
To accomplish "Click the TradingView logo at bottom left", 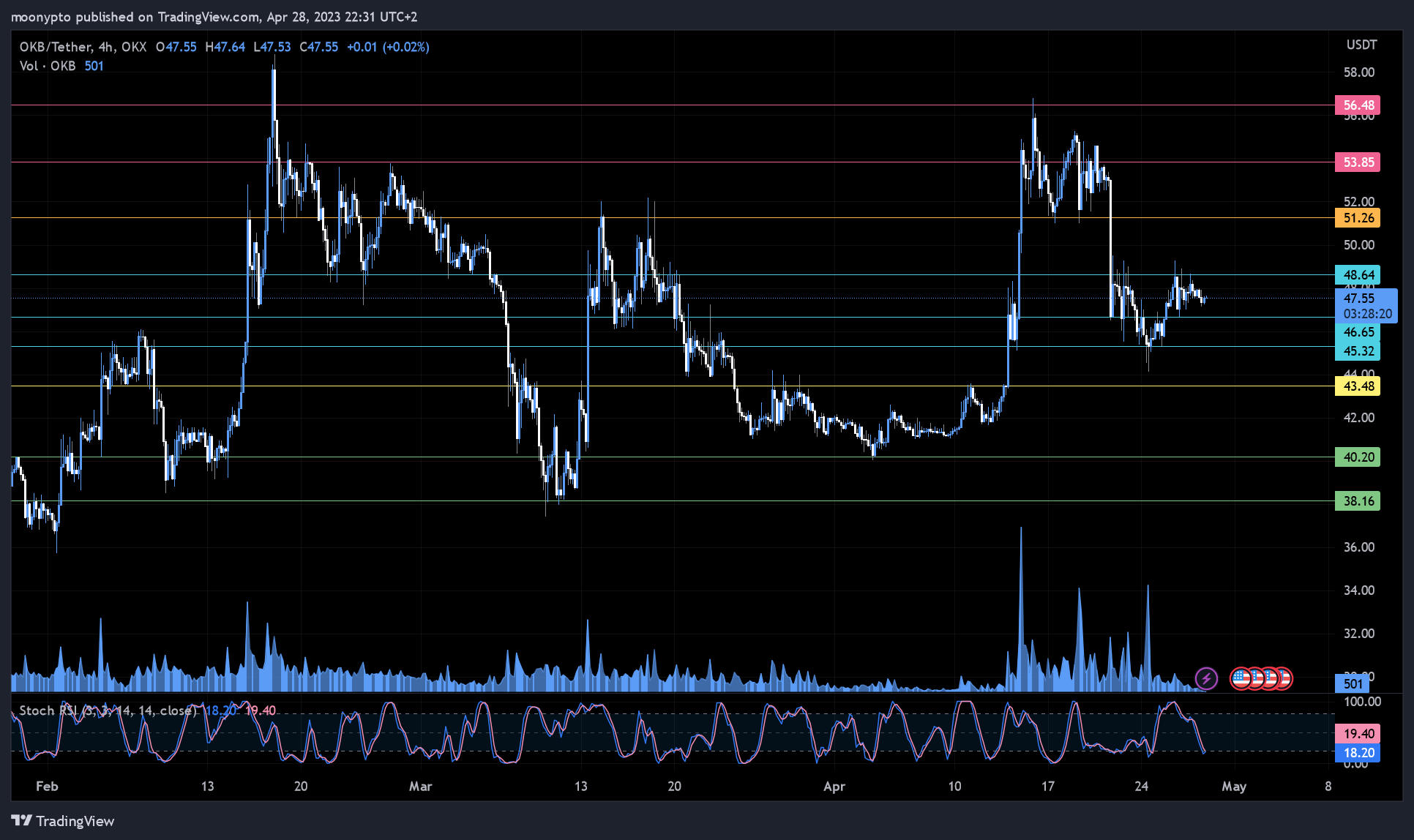I will coord(63,821).
